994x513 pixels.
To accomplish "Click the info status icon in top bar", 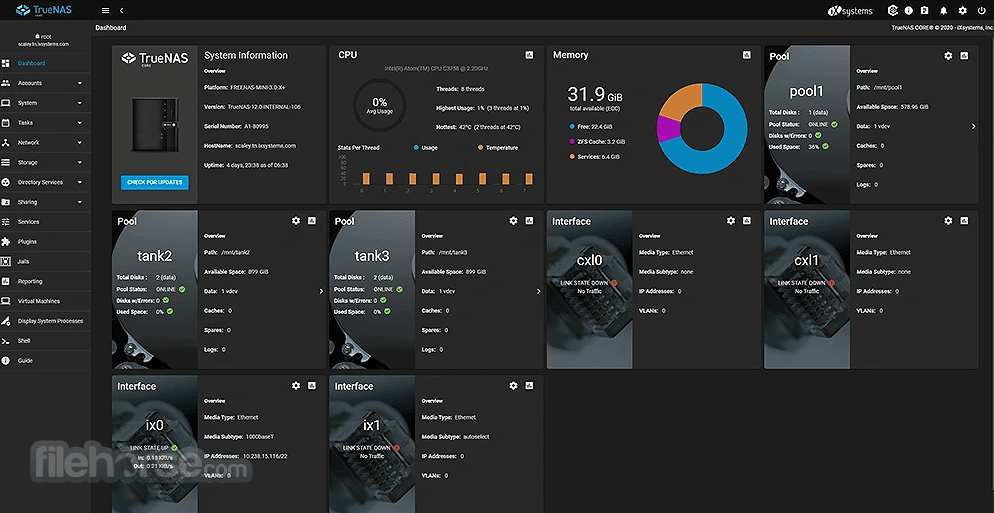I will 908,10.
